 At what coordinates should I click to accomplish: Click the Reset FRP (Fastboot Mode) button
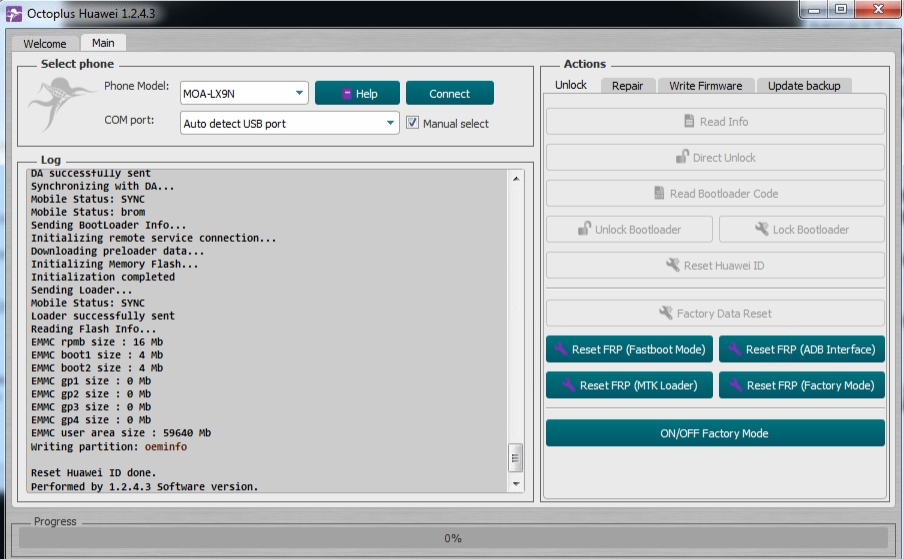pyautogui.click(x=629, y=349)
